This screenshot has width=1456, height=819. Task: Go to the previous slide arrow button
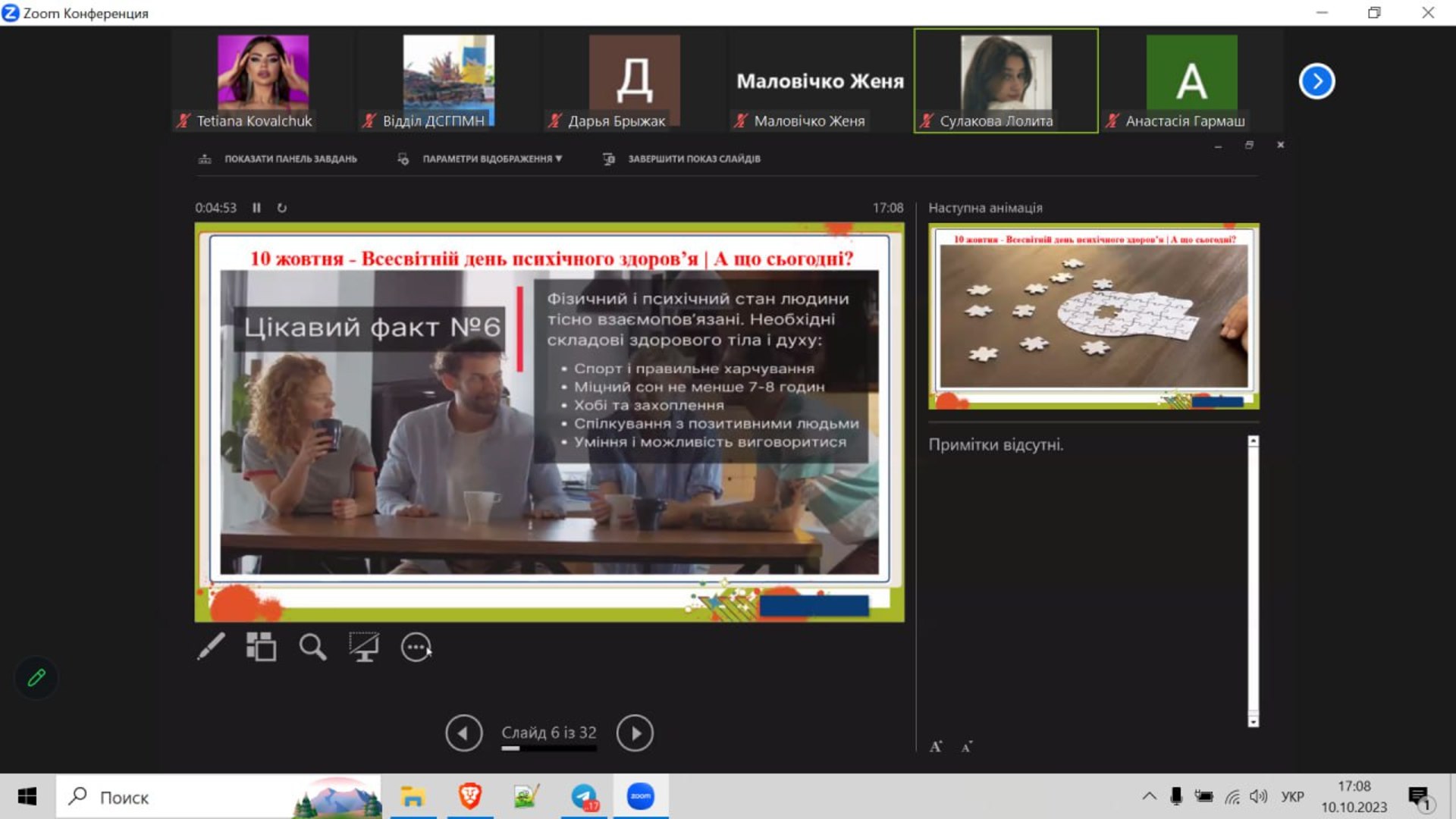coord(463,733)
